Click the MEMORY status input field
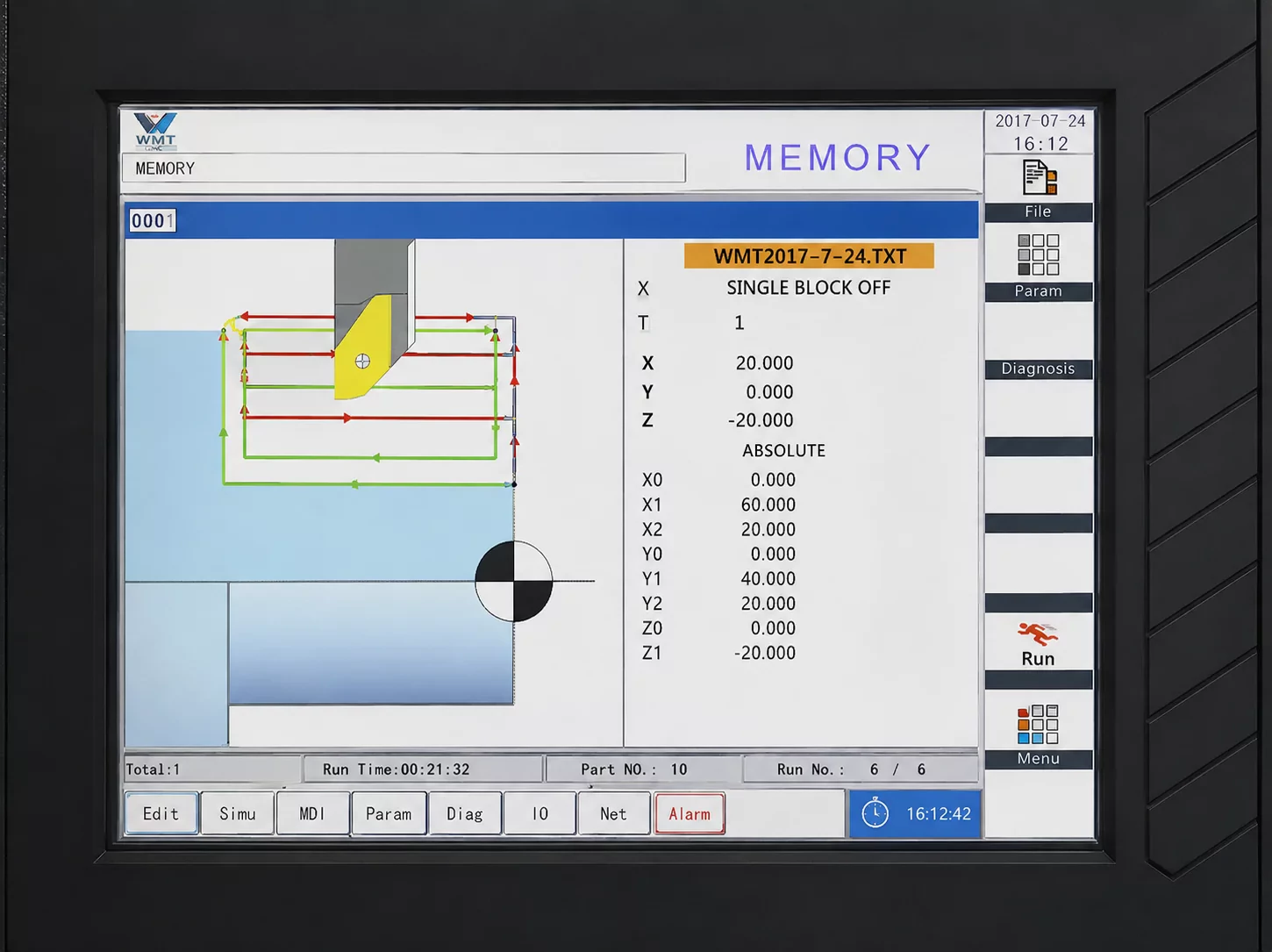Screen dimensions: 1272x952 [404, 168]
